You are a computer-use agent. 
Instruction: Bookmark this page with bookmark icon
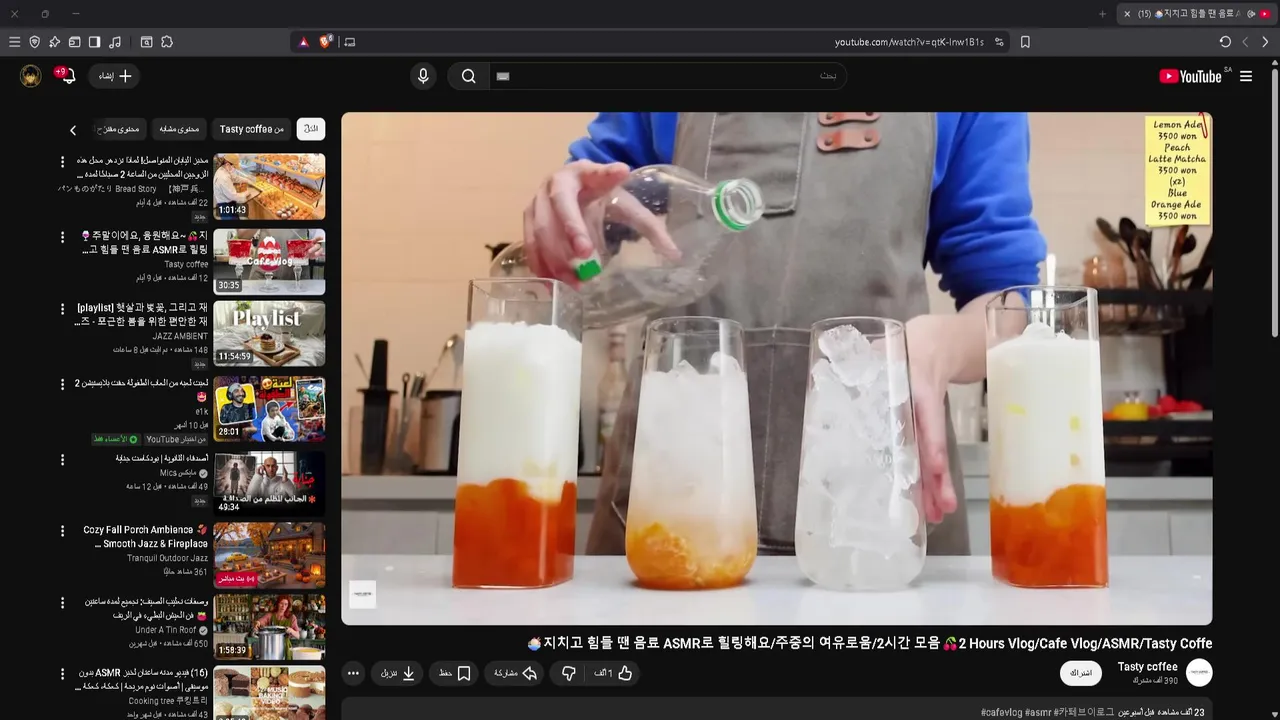(x=1025, y=42)
